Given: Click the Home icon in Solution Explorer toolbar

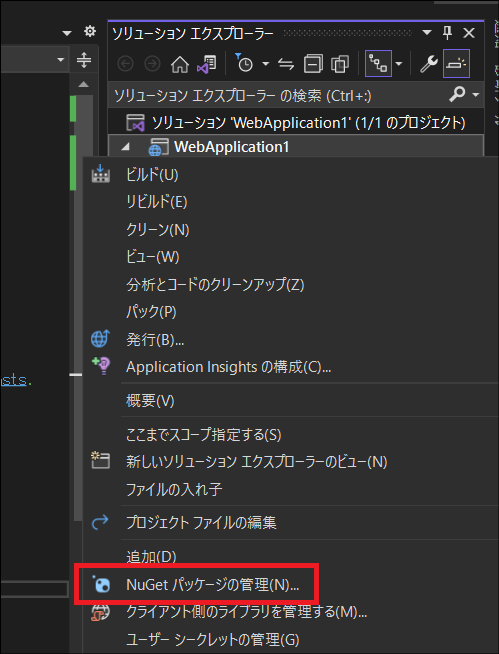Looking at the screenshot, I should coord(180,64).
